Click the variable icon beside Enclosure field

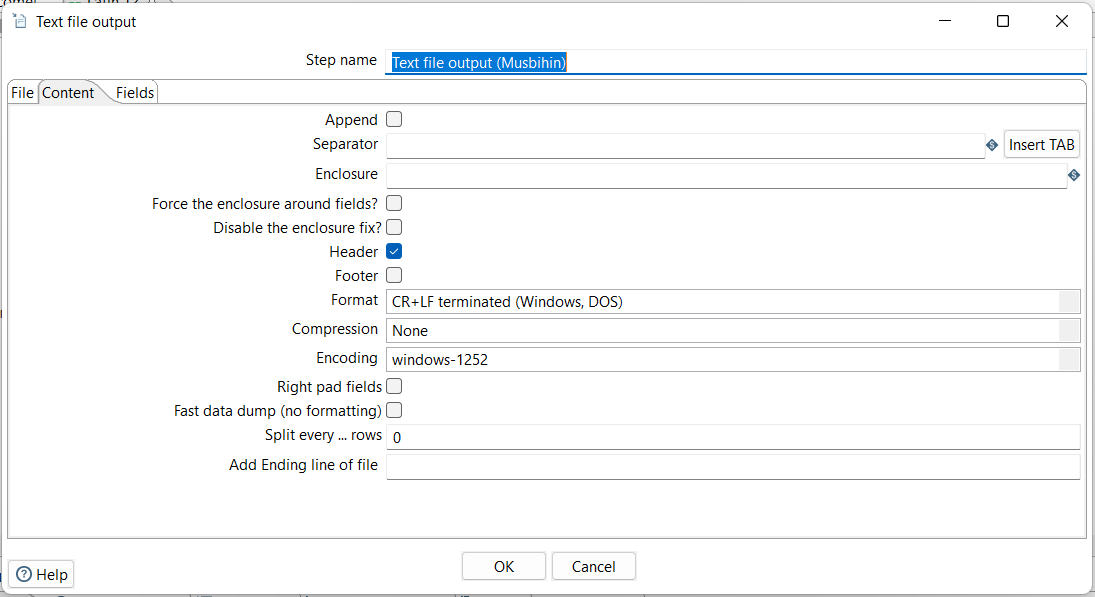tap(1074, 175)
